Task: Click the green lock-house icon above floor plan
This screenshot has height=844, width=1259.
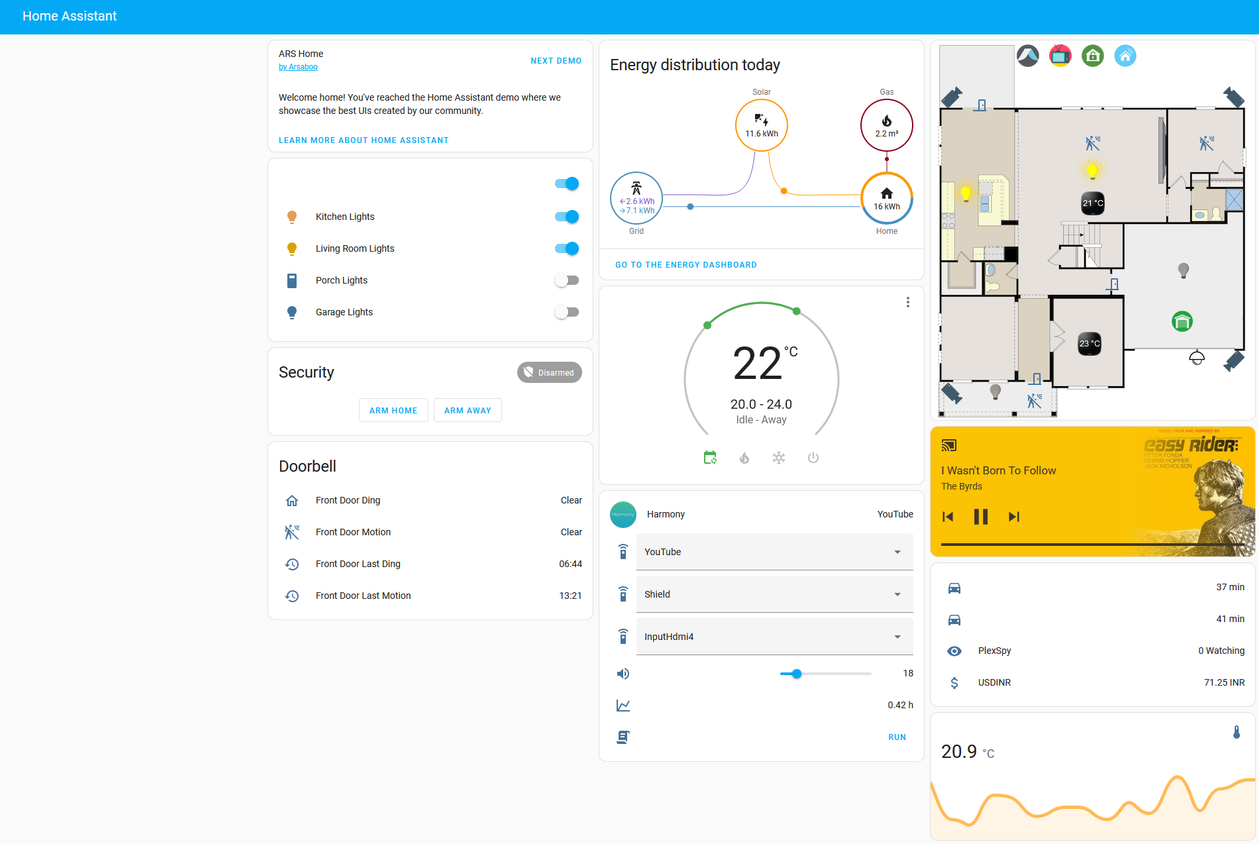Action: point(1093,56)
